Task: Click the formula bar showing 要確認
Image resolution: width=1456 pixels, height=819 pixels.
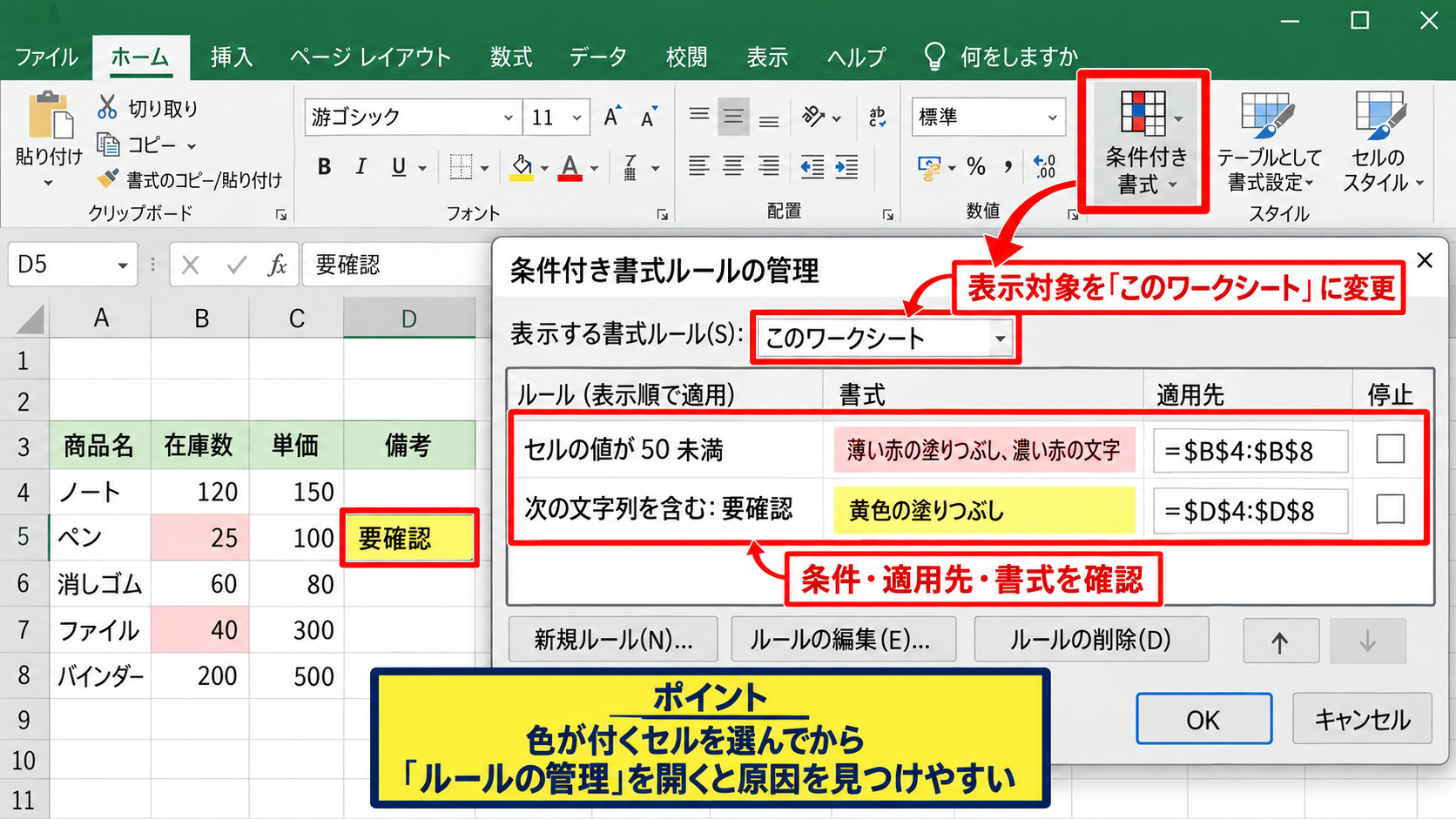Action: click(x=396, y=265)
